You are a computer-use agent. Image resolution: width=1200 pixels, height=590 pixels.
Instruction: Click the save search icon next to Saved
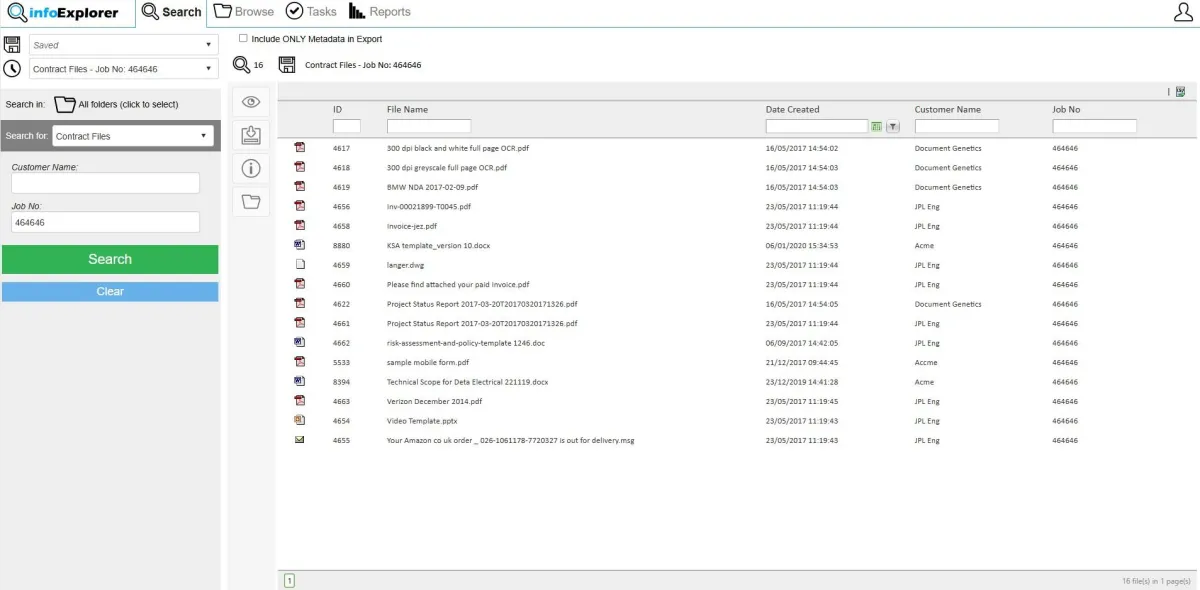coord(12,43)
